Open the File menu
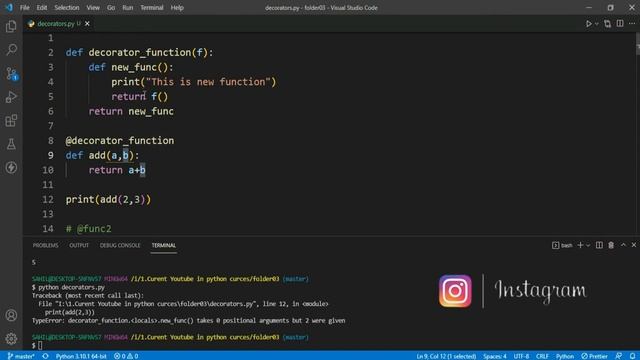 click(24, 8)
